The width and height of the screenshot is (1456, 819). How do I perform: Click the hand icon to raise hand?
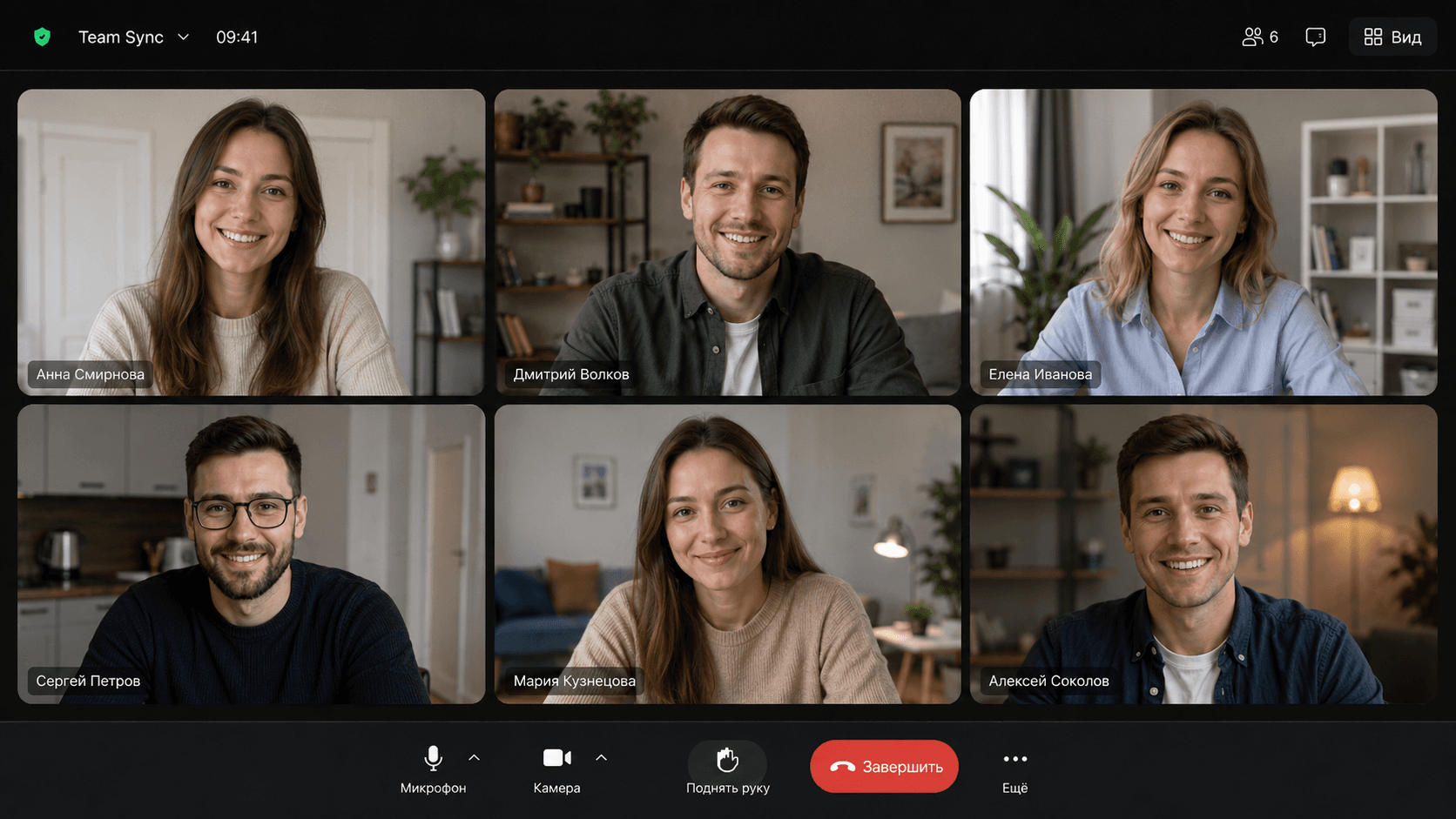point(727,760)
